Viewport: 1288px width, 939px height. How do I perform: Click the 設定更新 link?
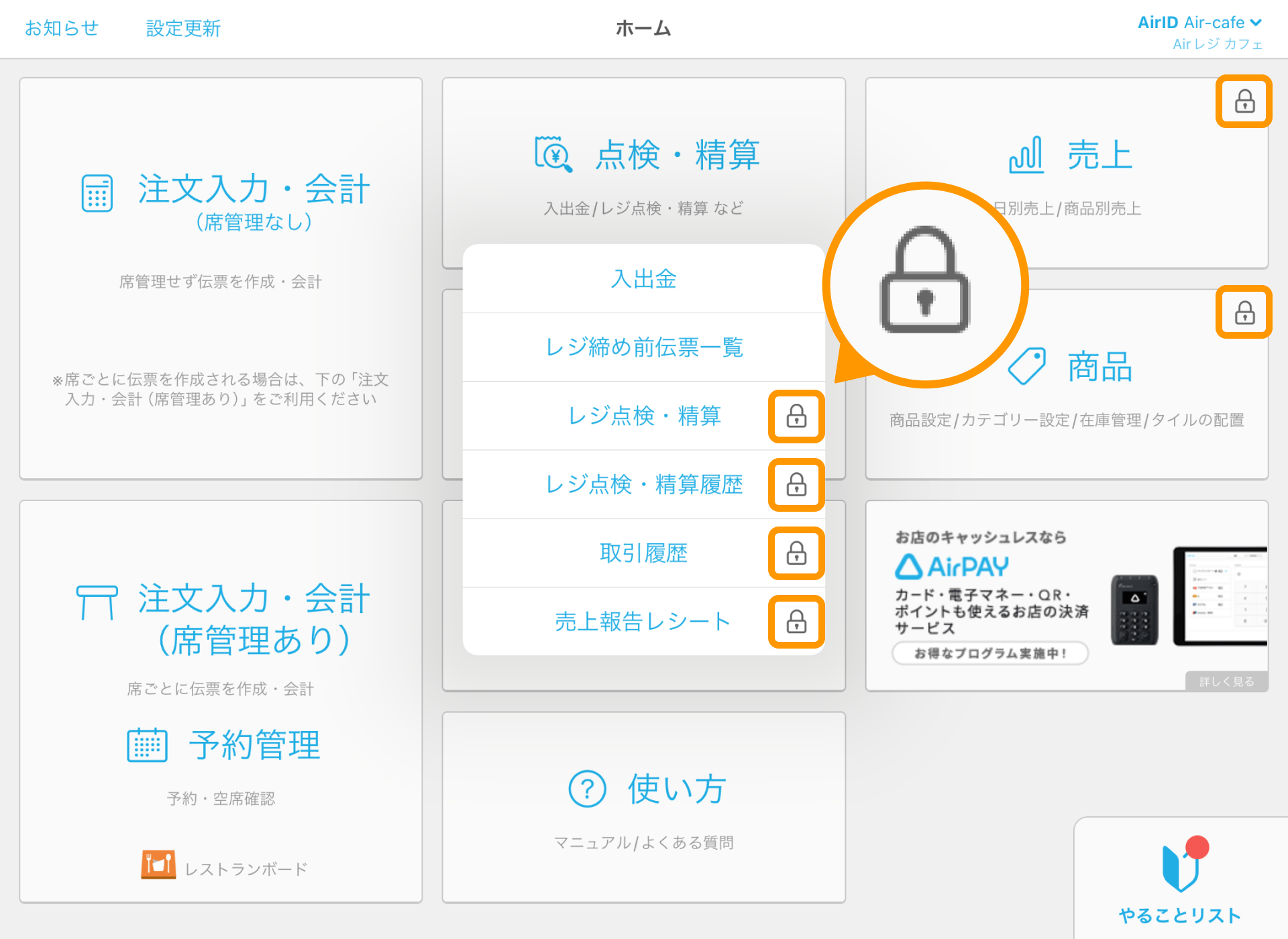[183, 28]
